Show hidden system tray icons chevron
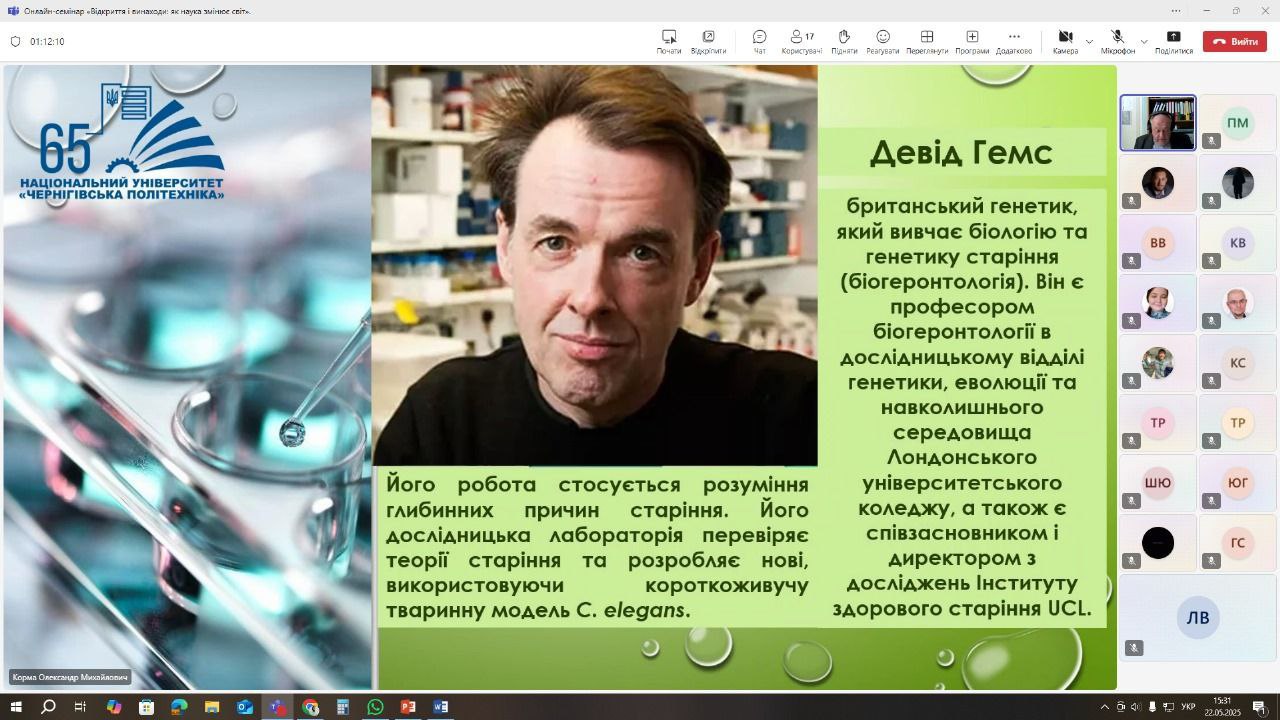This screenshot has width=1280, height=720. [1105, 707]
